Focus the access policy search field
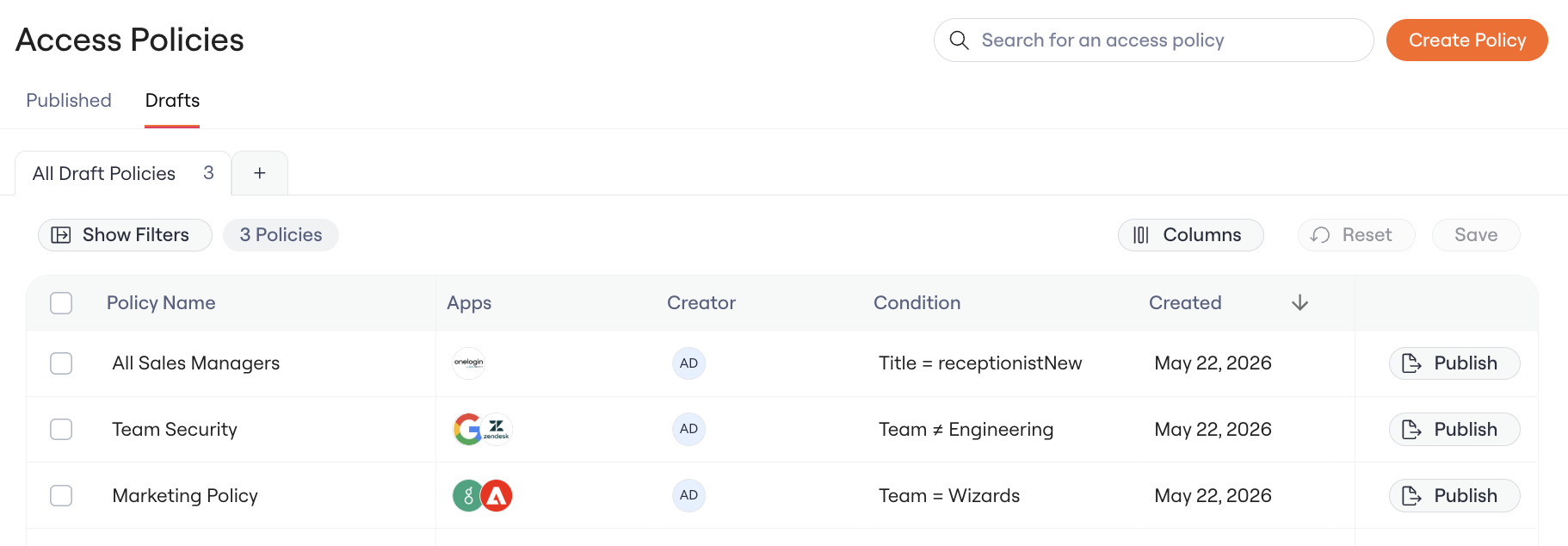 click(1153, 40)
